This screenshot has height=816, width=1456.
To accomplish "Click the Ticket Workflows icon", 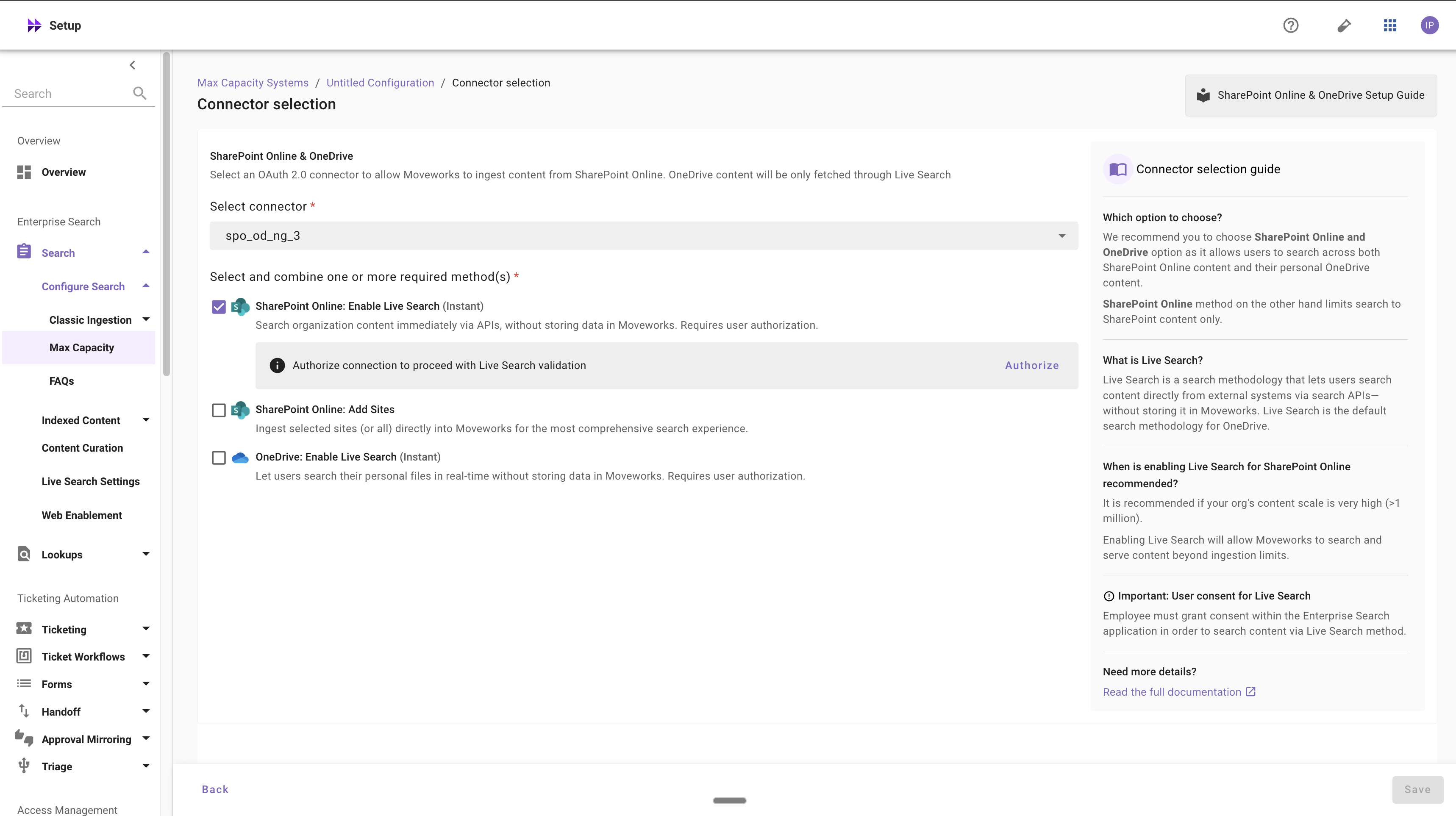I will pyautogui.click(x=24, y=655).
